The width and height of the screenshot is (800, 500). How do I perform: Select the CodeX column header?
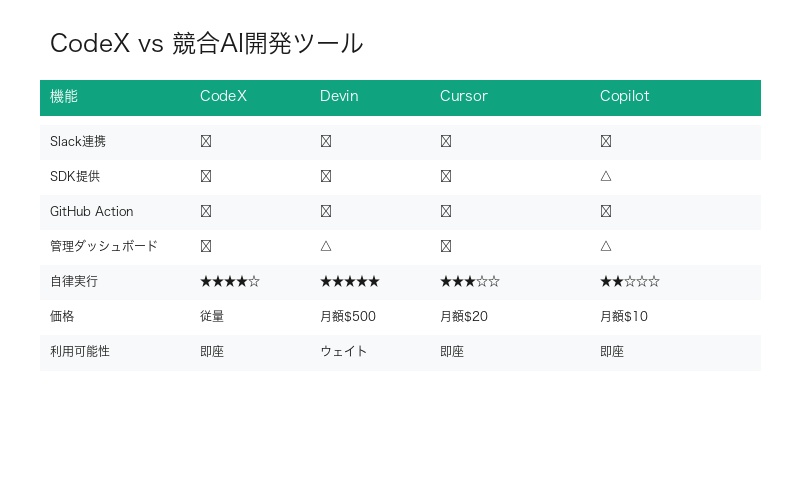223,96
